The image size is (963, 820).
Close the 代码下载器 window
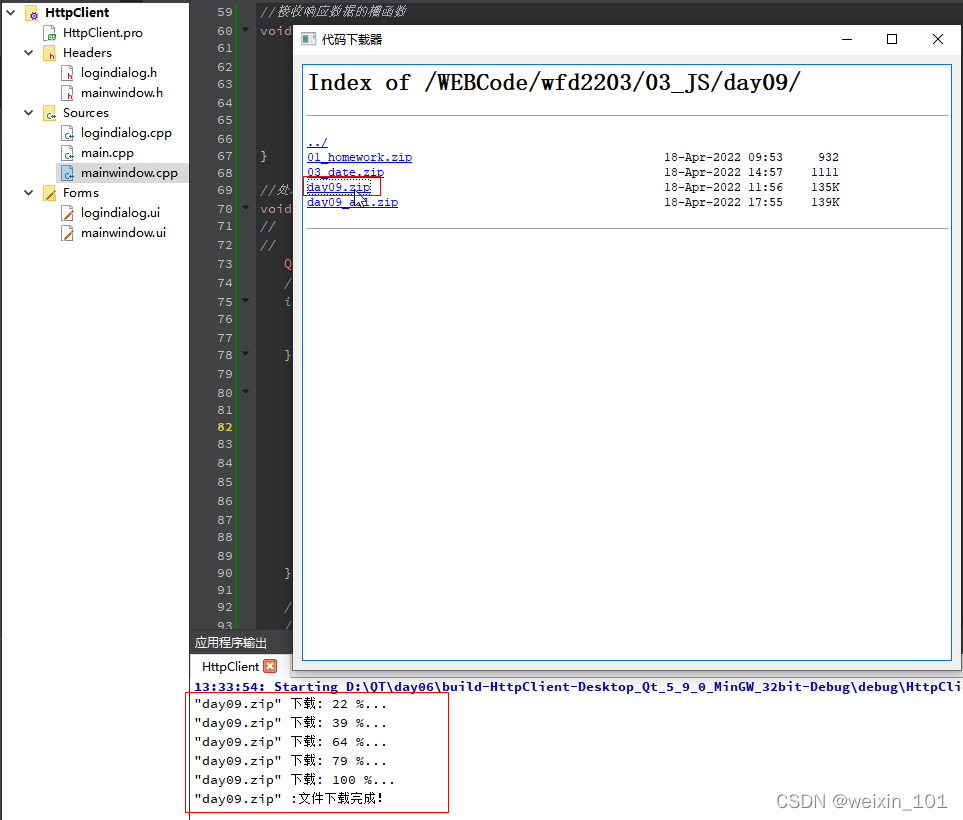point(938,39)
